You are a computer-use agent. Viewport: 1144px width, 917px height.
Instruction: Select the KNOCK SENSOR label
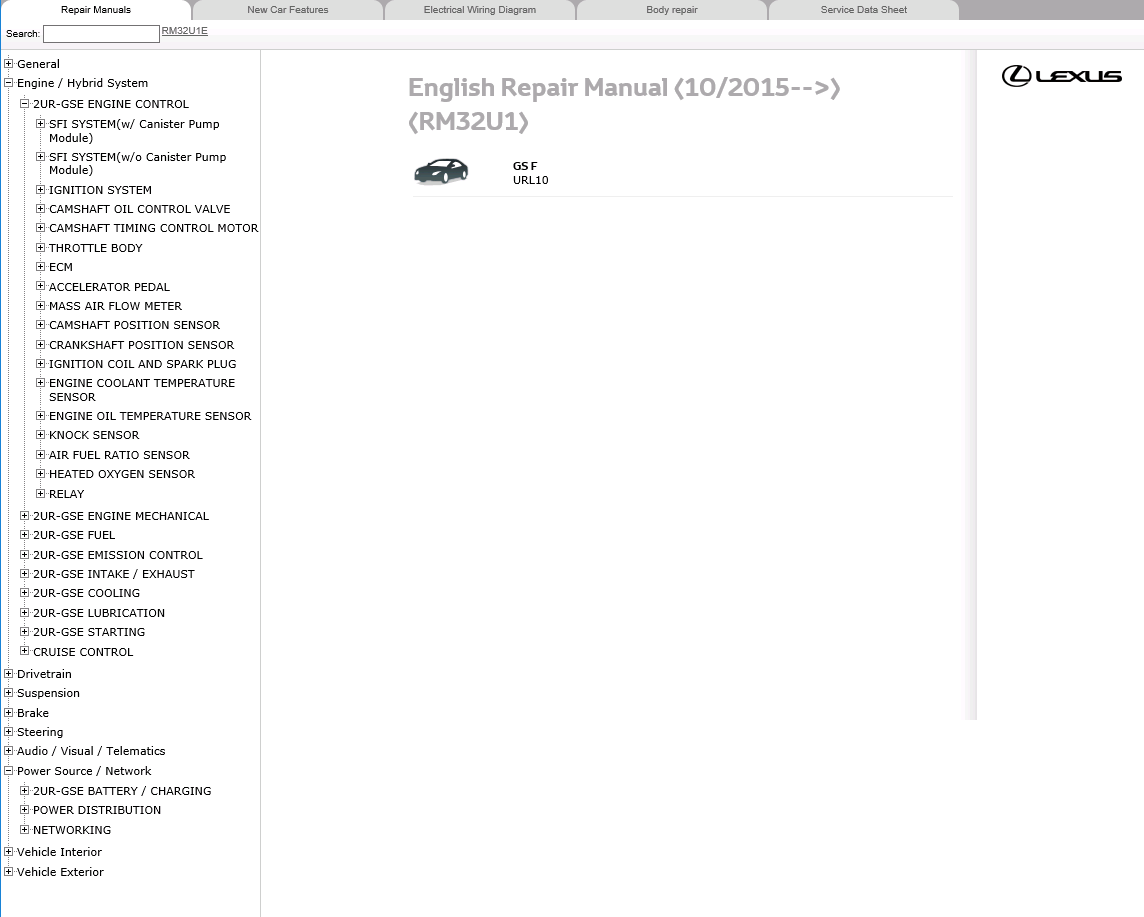pos(94,435)
